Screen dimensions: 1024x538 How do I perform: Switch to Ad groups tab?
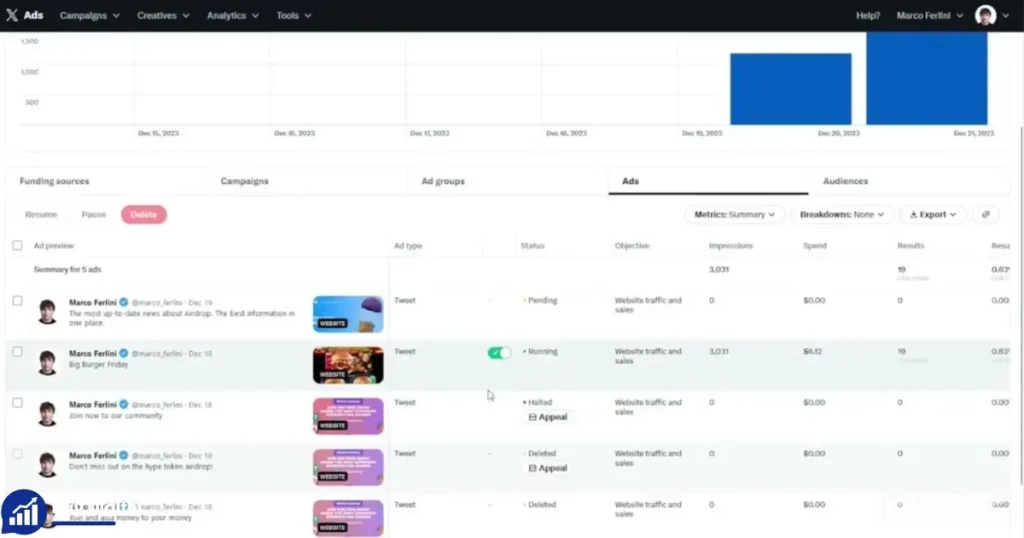443,181
